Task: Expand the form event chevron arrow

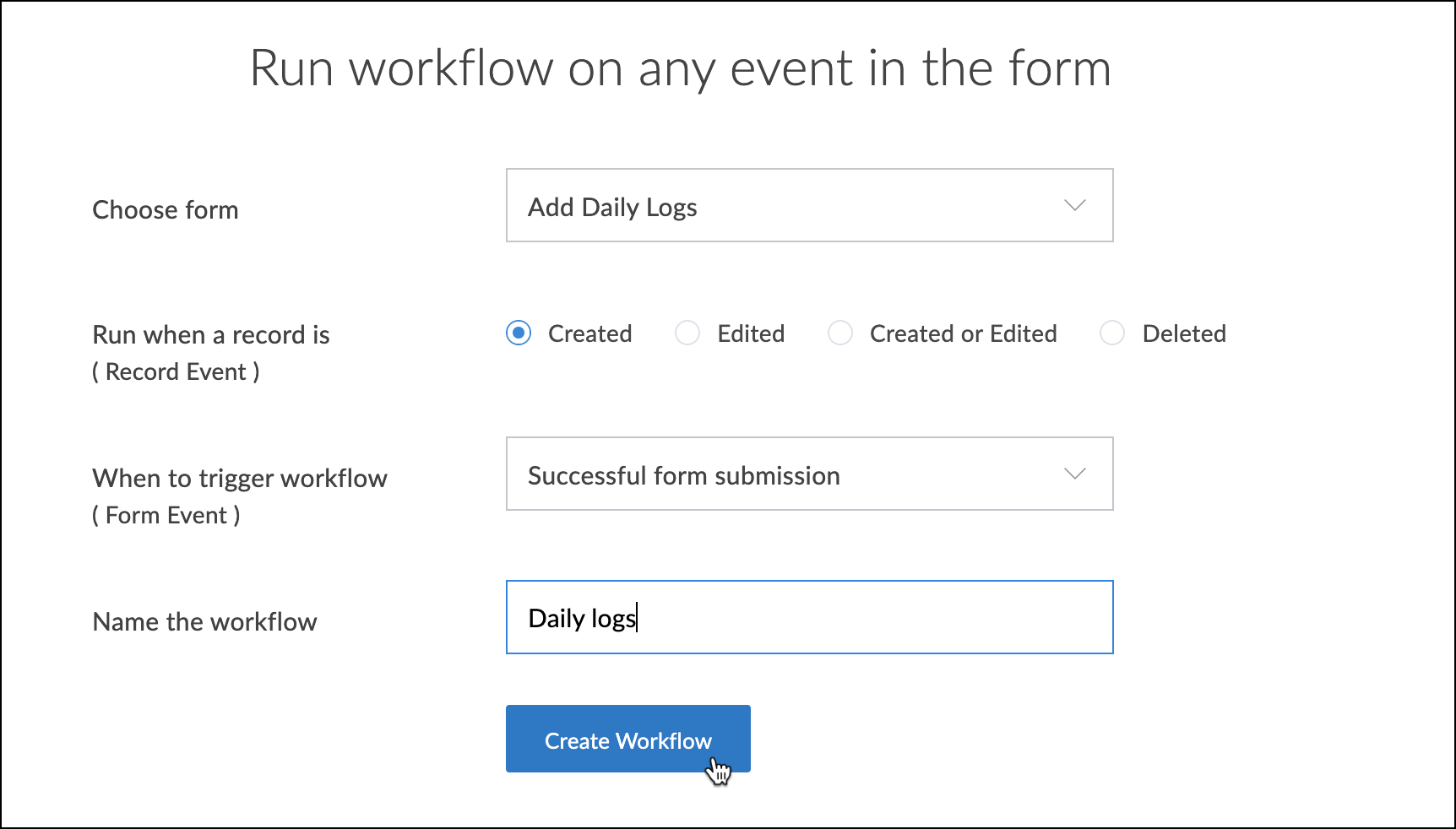Action: (1074, 474)
